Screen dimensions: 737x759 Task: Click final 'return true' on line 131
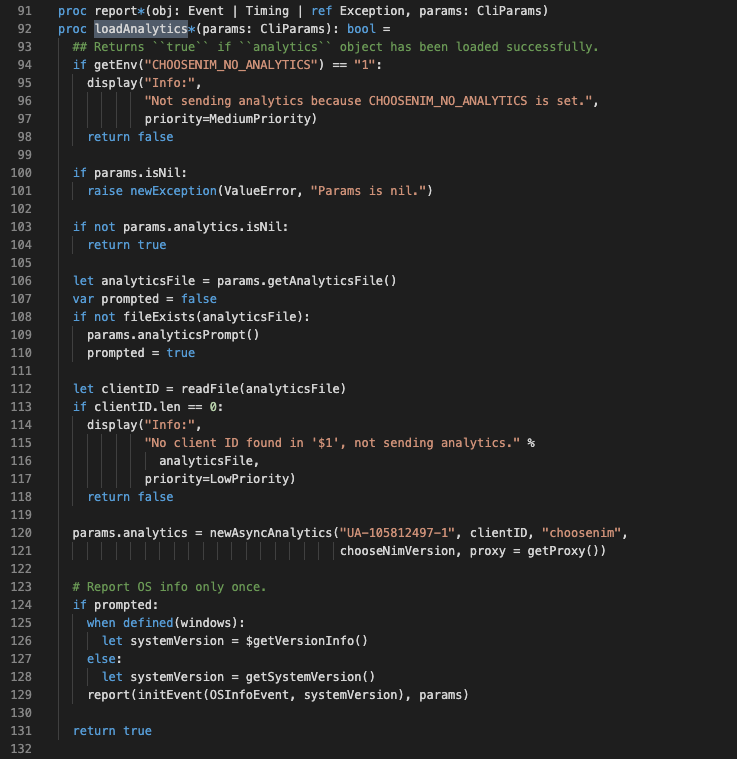[112, 731]
